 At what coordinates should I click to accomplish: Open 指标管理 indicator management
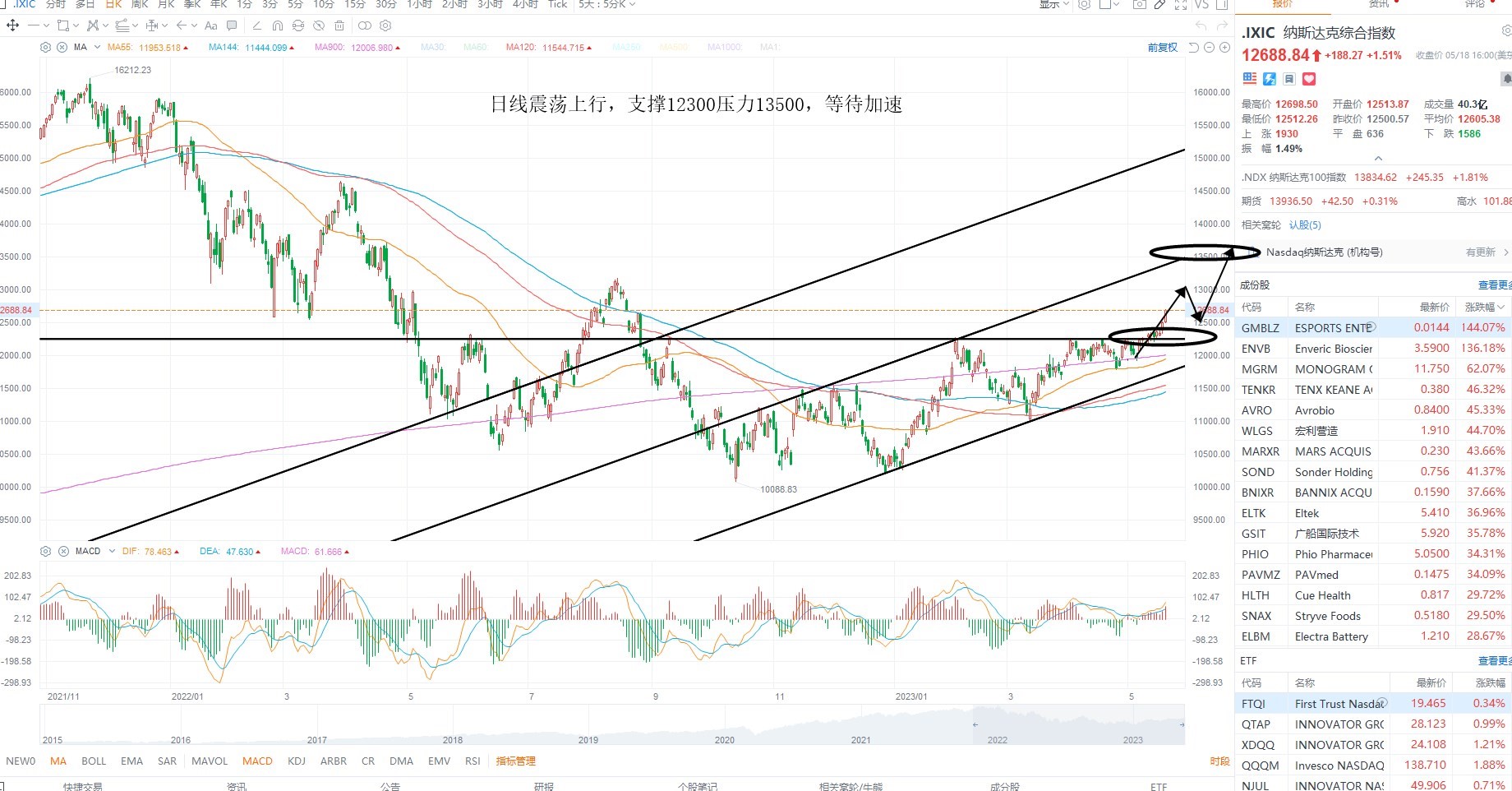click(x=515, y=761)
